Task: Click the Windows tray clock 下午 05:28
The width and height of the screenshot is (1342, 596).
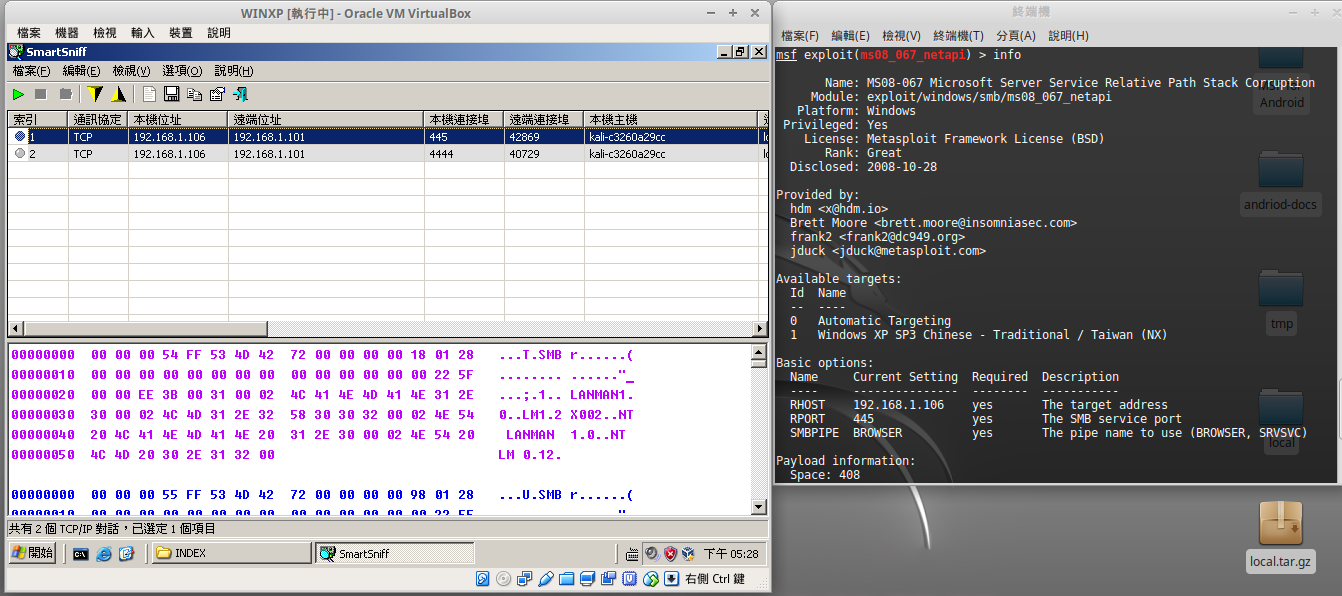Action: click(x=731, y=553)
